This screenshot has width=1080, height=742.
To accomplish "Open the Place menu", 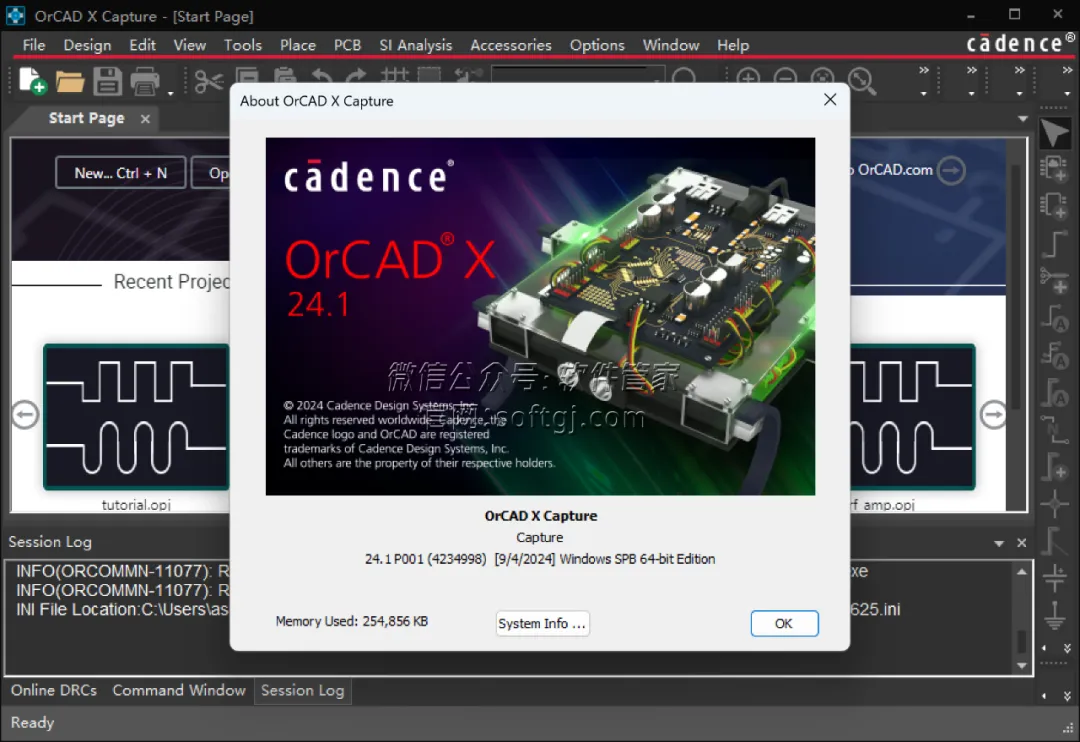I will point(298,45).
